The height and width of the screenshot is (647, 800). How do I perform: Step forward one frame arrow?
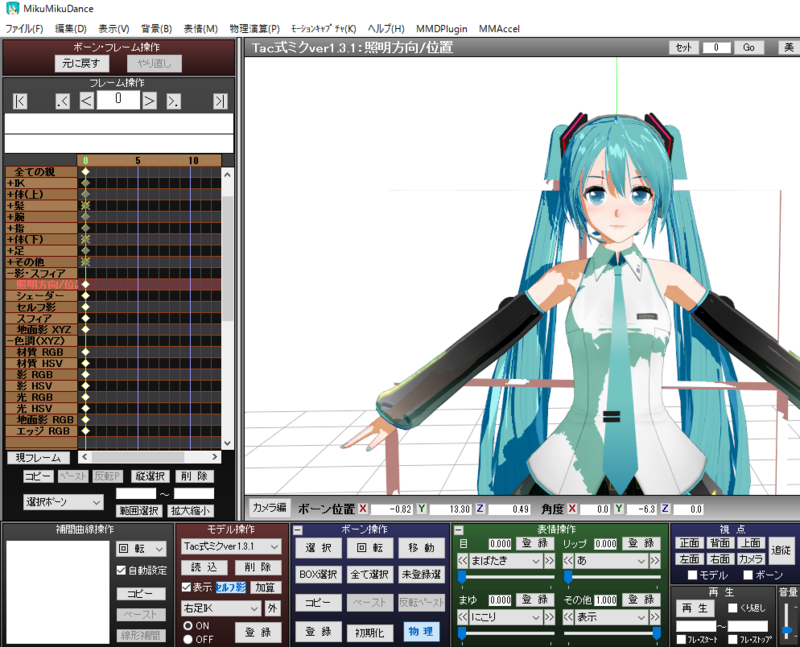149,101
